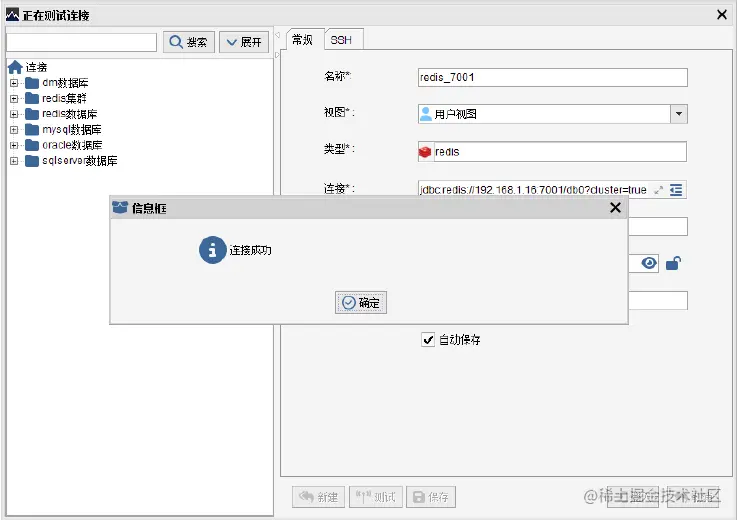Click the info 'i' icon in dialog
The height and width of the screenshot is (520, 737).
(212, 250)
